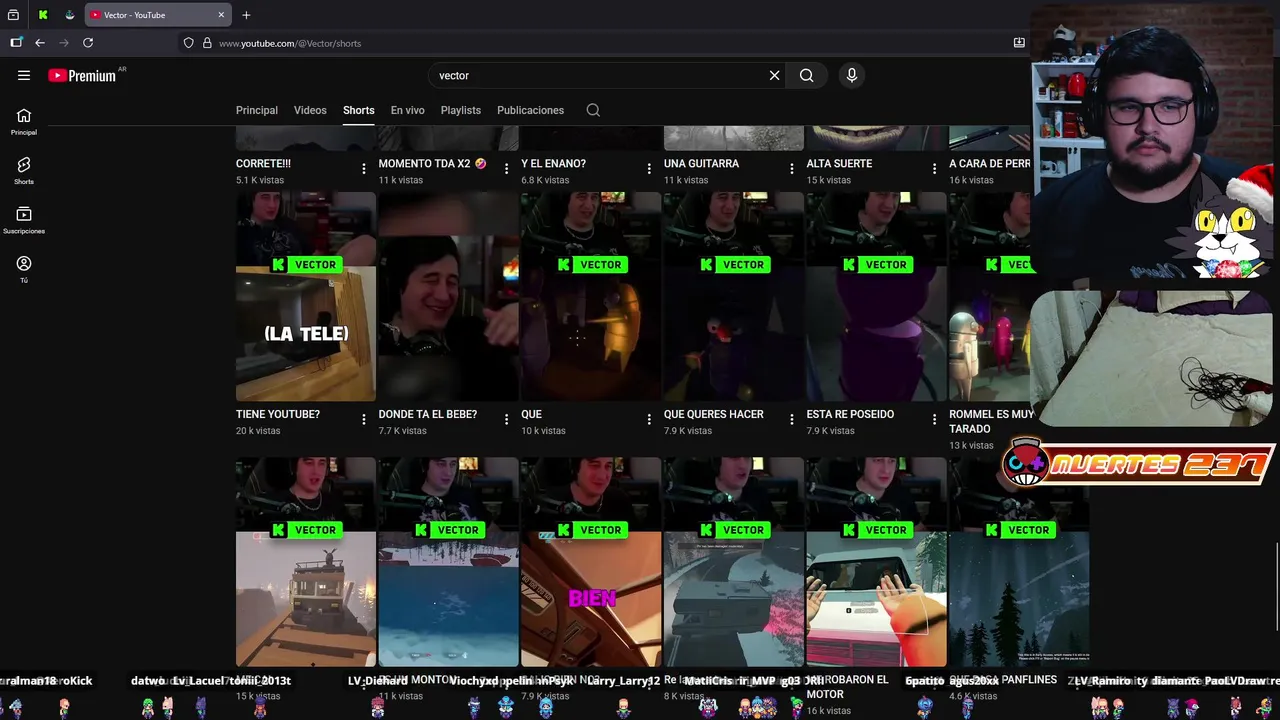
Task: Click the shield tracking protection icon
Action: (x=188, y=43)
